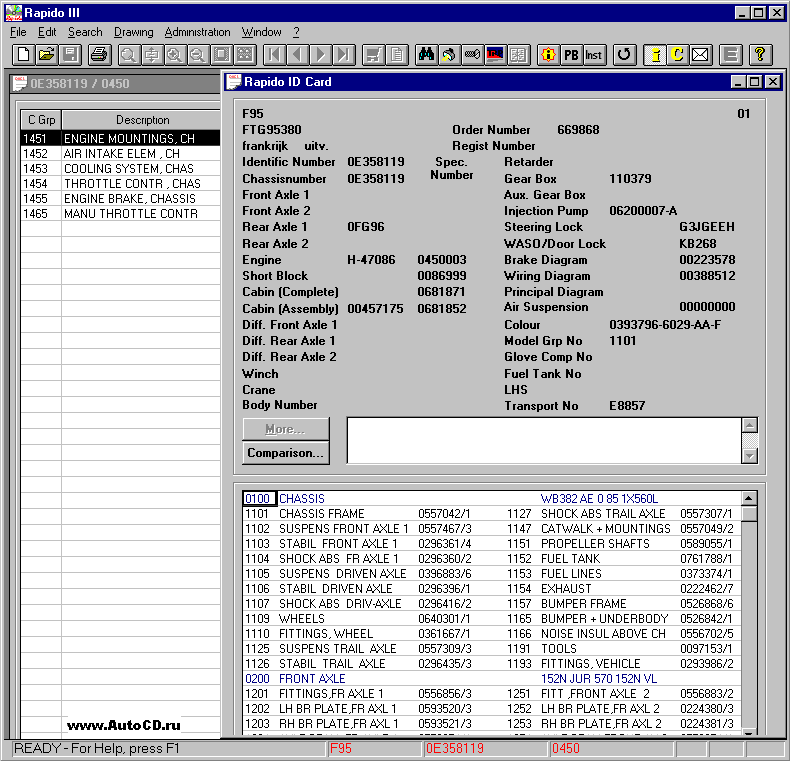The width and height of the screenshot is (790, 761).
Task: Open the ? help menu
Action: pos(296,32)
